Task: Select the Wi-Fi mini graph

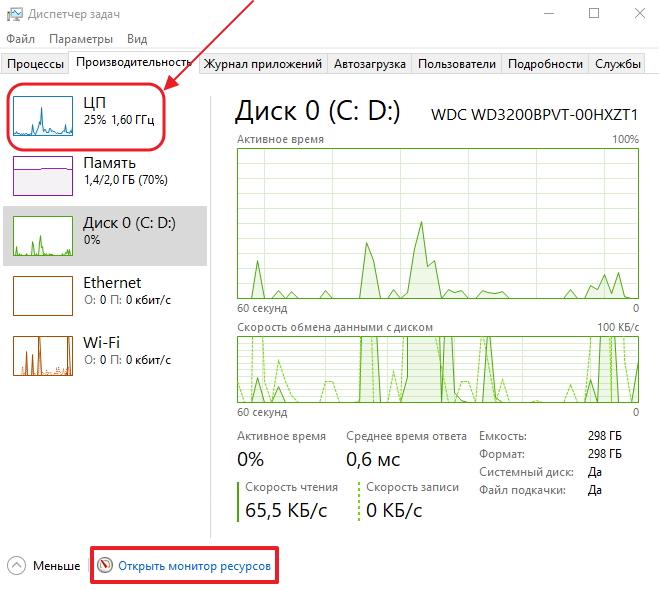Action: point(43,356)
